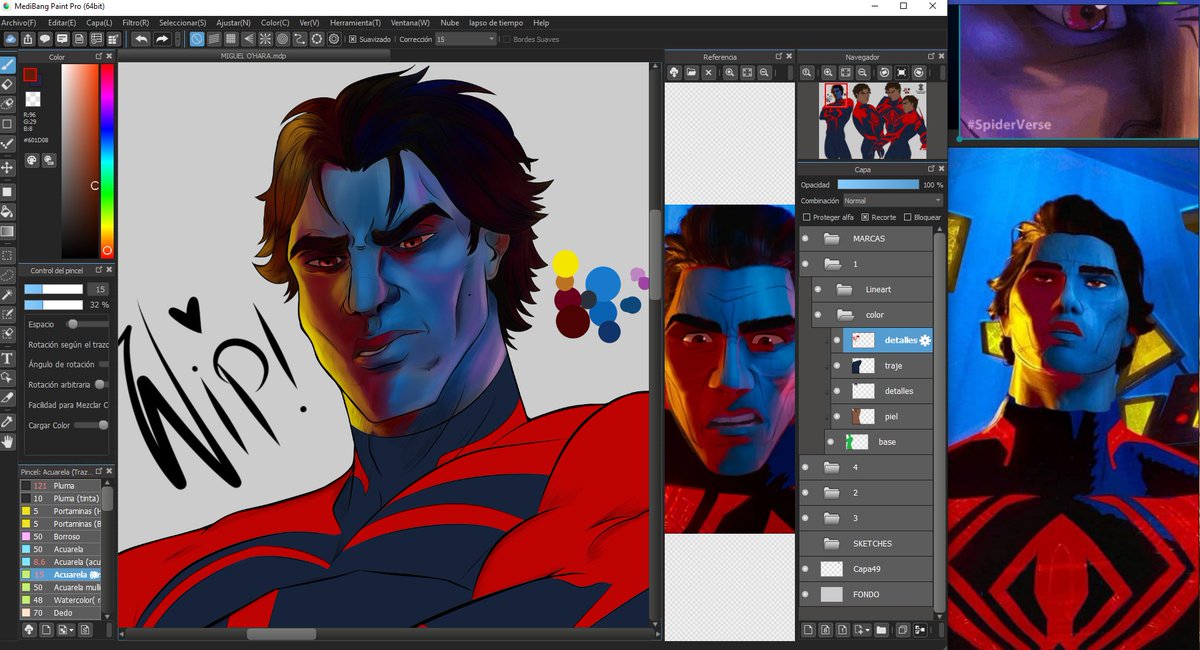Viewport: 1200px width, 650px height.
Task: Expand the folder named 3
Action: (831, 518)
